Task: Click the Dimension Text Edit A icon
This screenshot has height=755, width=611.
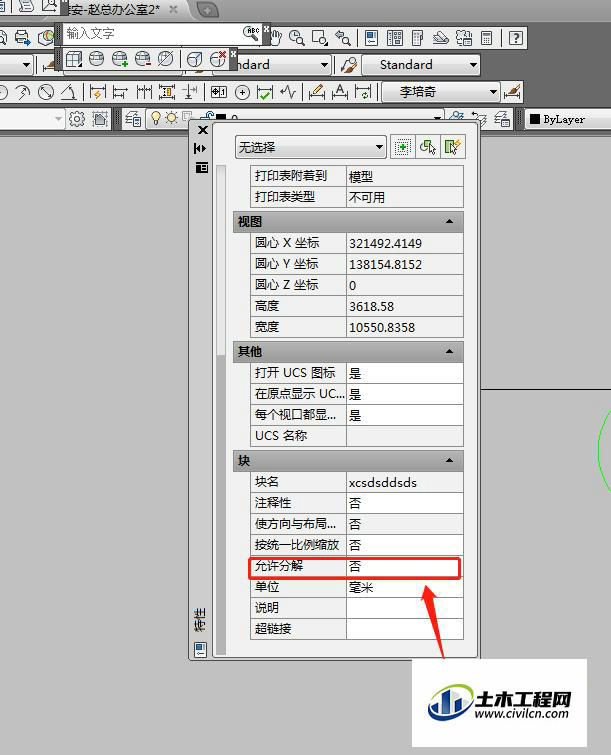Action: click(340, 92)
